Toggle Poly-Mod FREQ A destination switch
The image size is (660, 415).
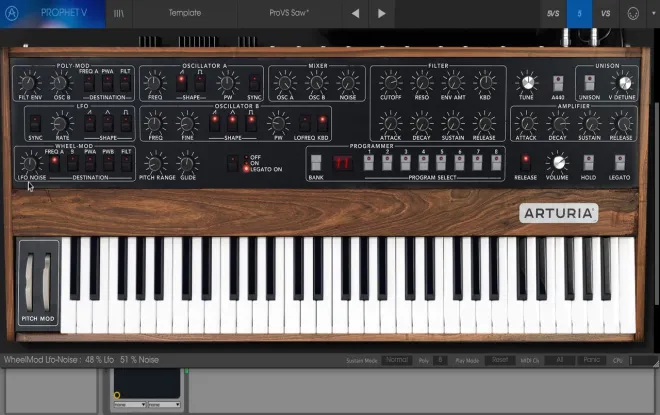pos(89,83)
